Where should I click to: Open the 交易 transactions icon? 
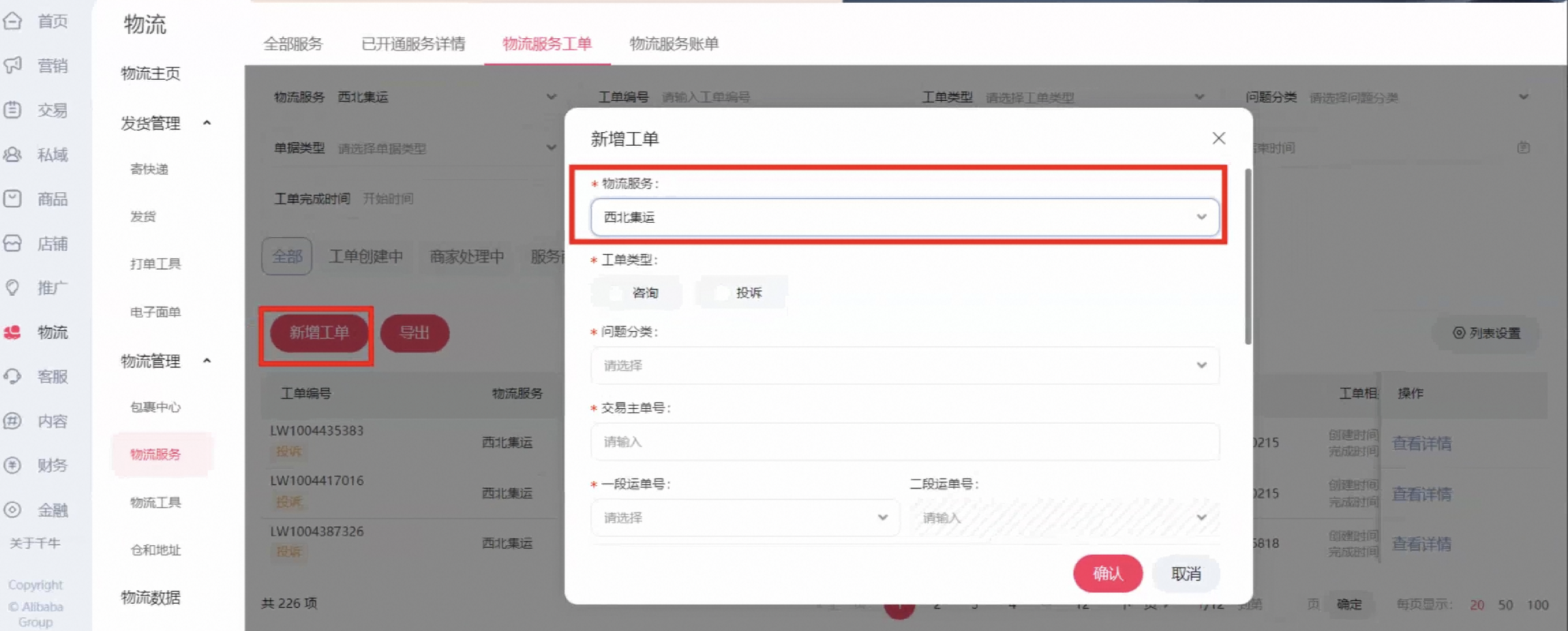13,110
